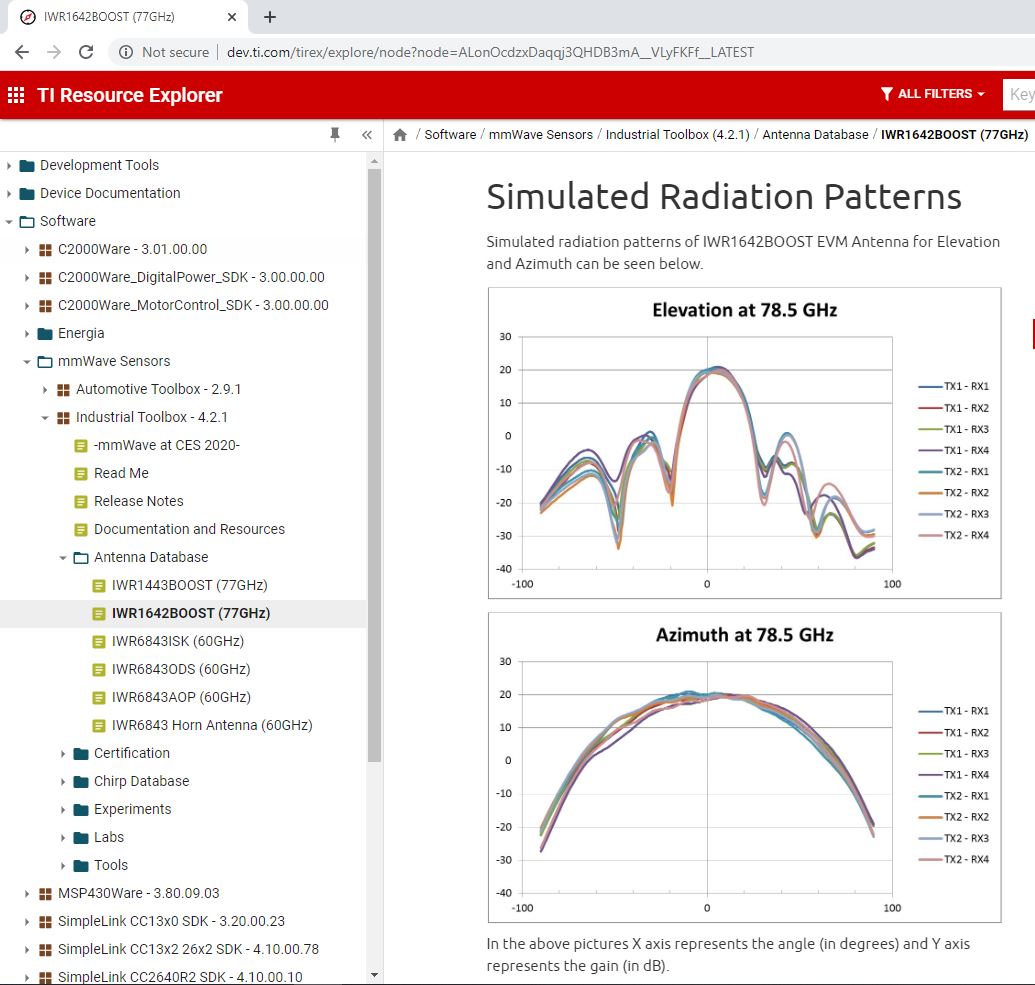Click the Automotive Toolbox package icon

[63, 390]
